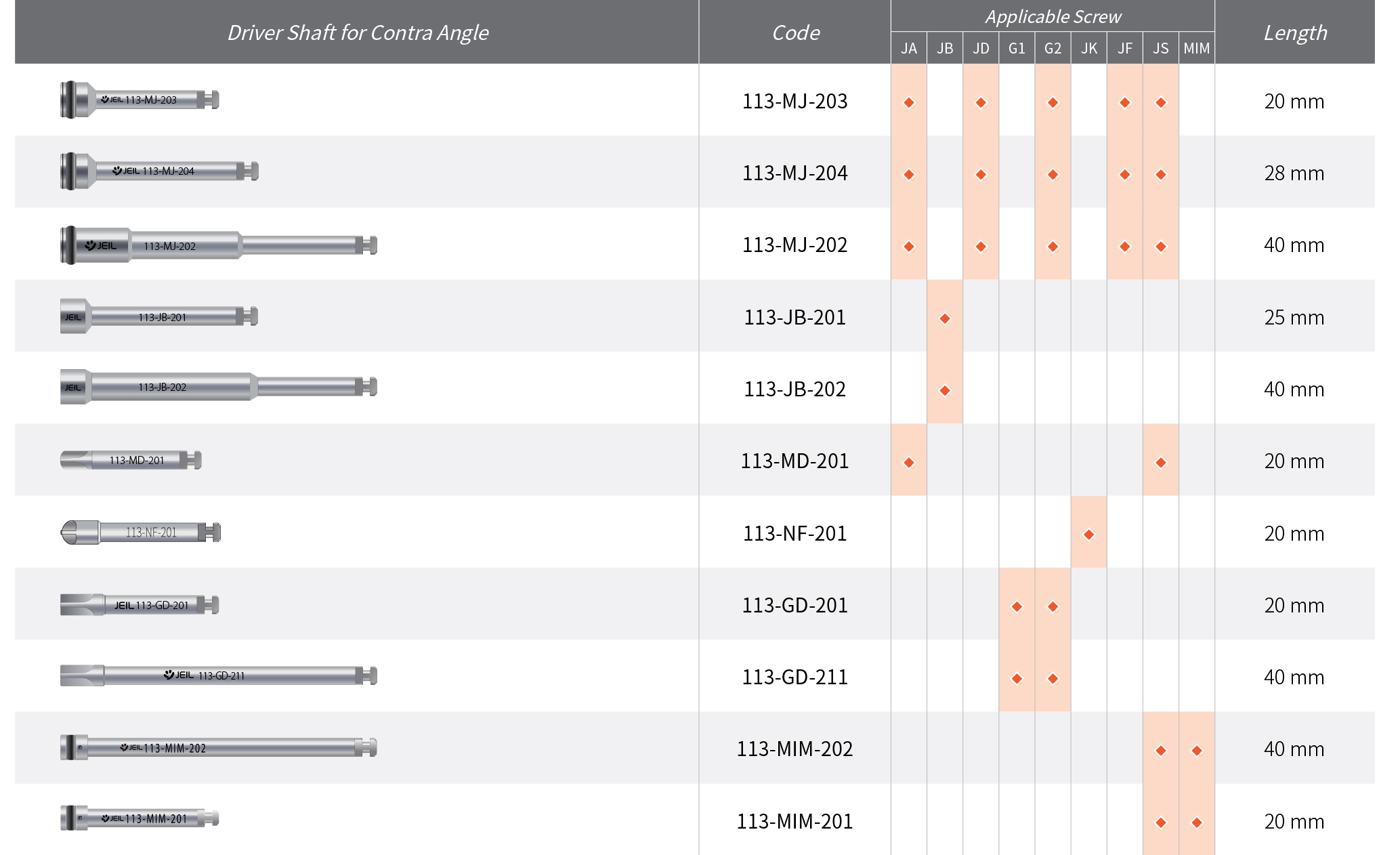The width and height of the screenshot is (1400, 855).
Task: Click the 113-JB-202 driver shaft image
Action: [x=218, y=387]
